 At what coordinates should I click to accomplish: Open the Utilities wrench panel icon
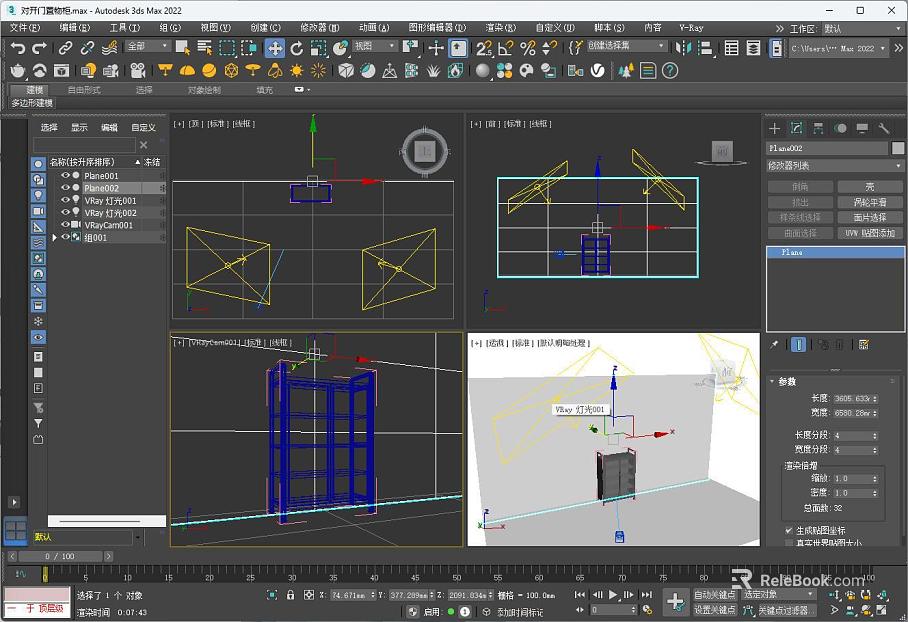pos(884,129)
